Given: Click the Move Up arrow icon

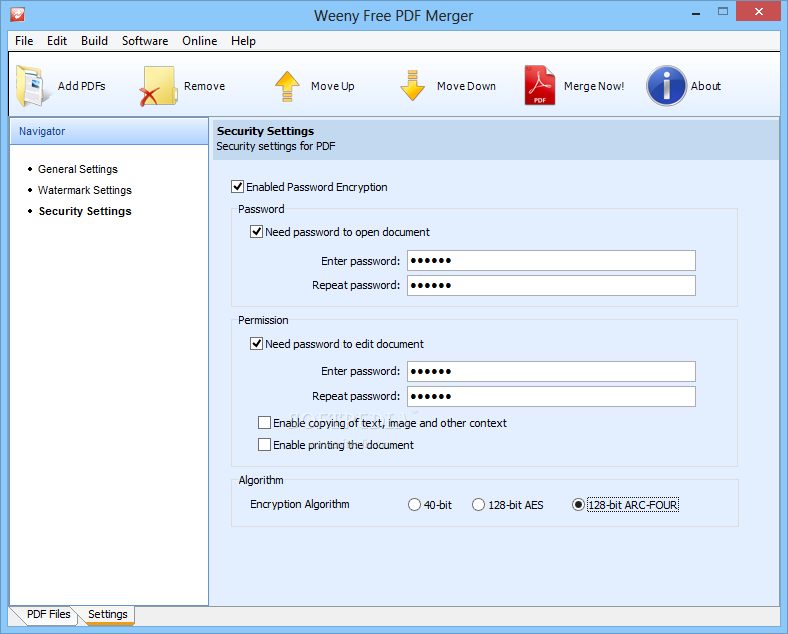Looking at the screenshot, I should [x=287, y=86].
